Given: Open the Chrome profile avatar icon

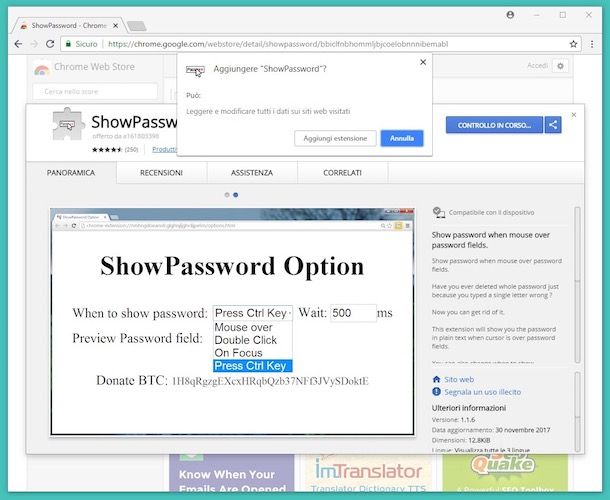Looking at the screenshot, I should coord(510,15).
